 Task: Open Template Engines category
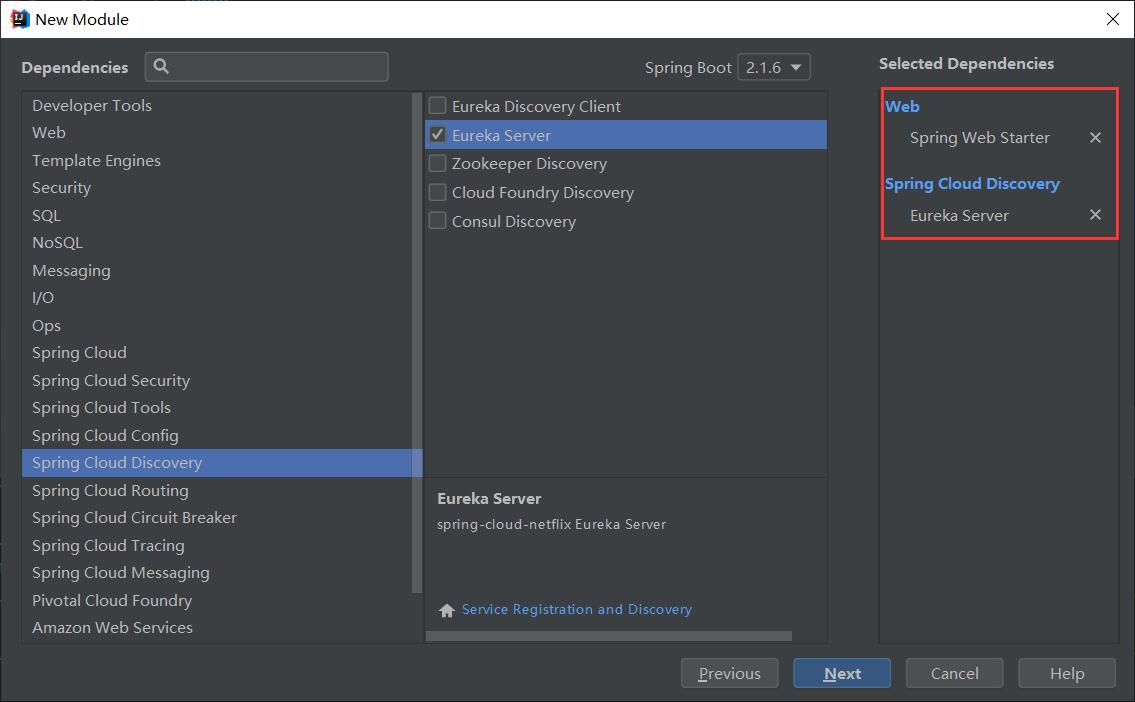(217, 161)
